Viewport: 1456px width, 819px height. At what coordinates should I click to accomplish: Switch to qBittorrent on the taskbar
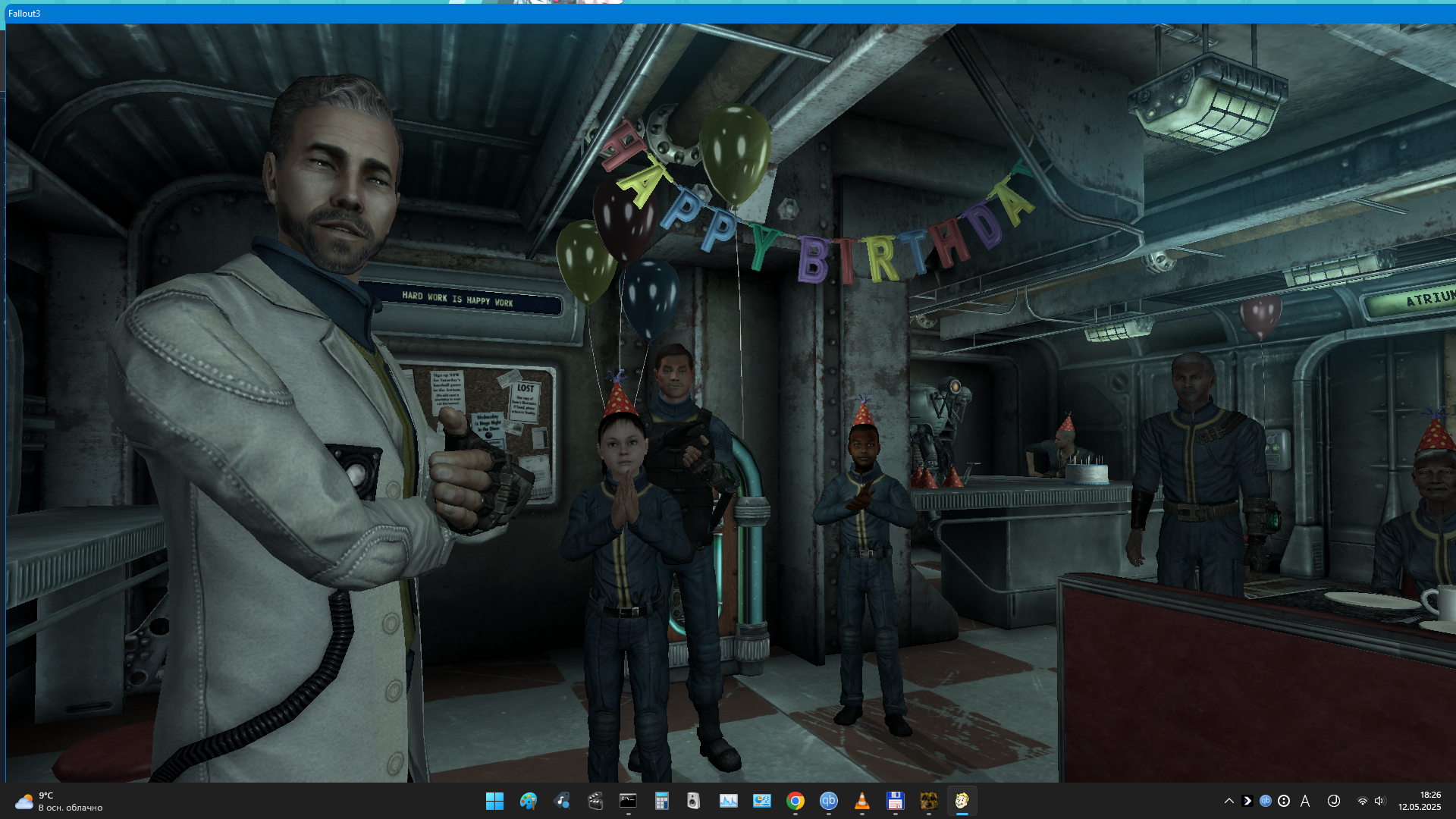(829, 801)
